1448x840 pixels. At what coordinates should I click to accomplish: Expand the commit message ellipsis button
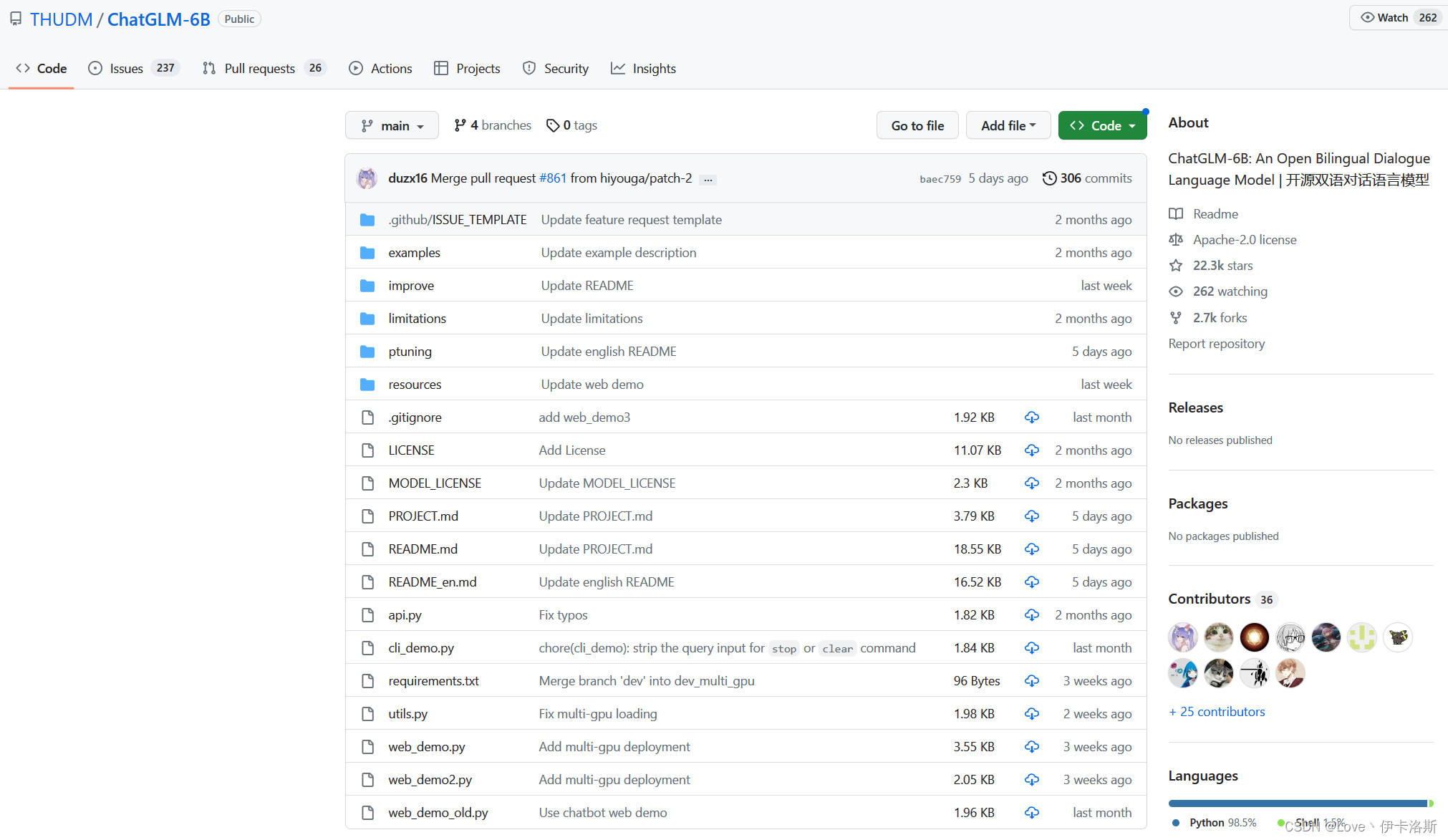tap(708, 180)
